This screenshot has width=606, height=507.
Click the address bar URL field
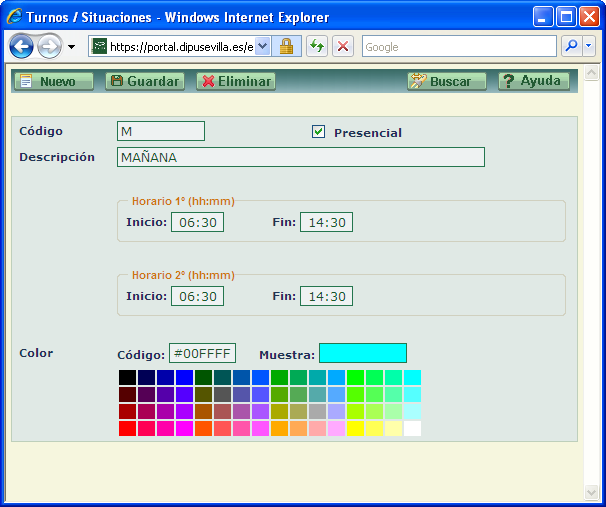coord(182,46)
